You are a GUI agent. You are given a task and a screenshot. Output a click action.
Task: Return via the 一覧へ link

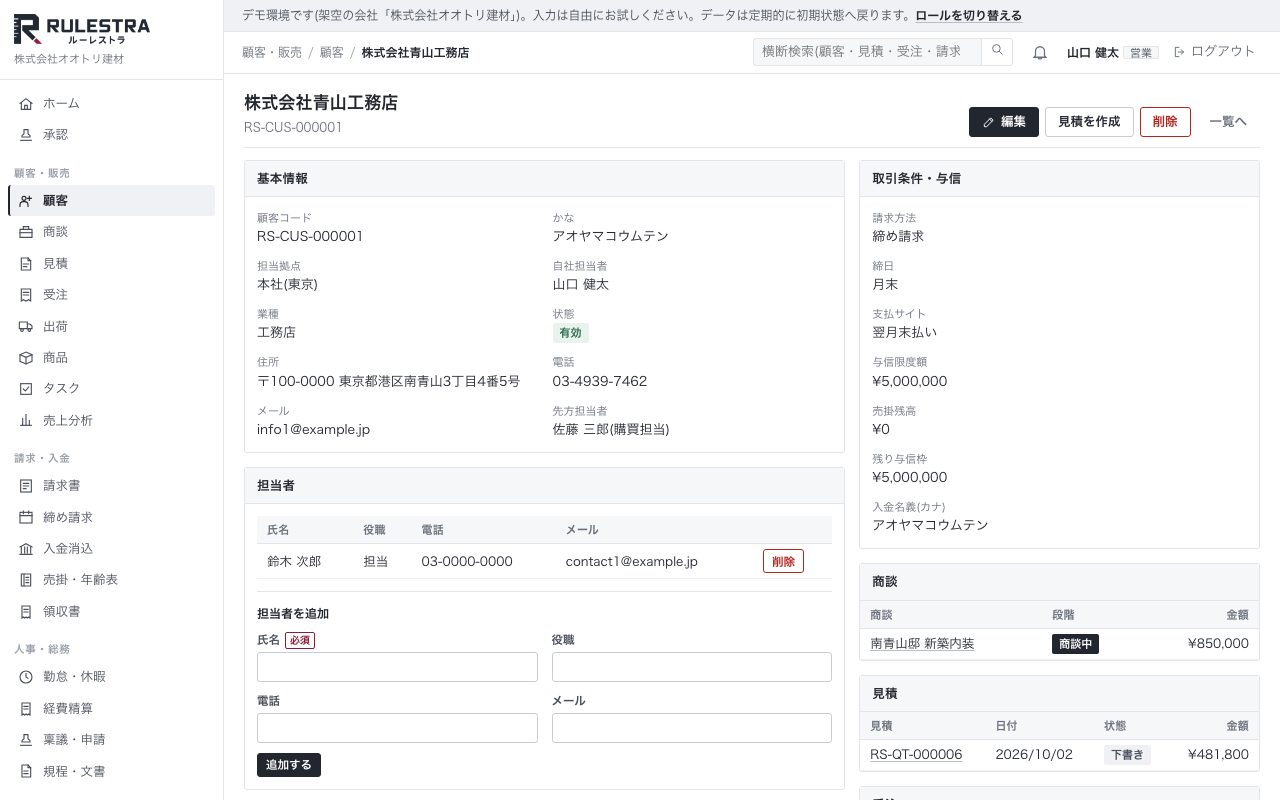tap(1228, 122)
